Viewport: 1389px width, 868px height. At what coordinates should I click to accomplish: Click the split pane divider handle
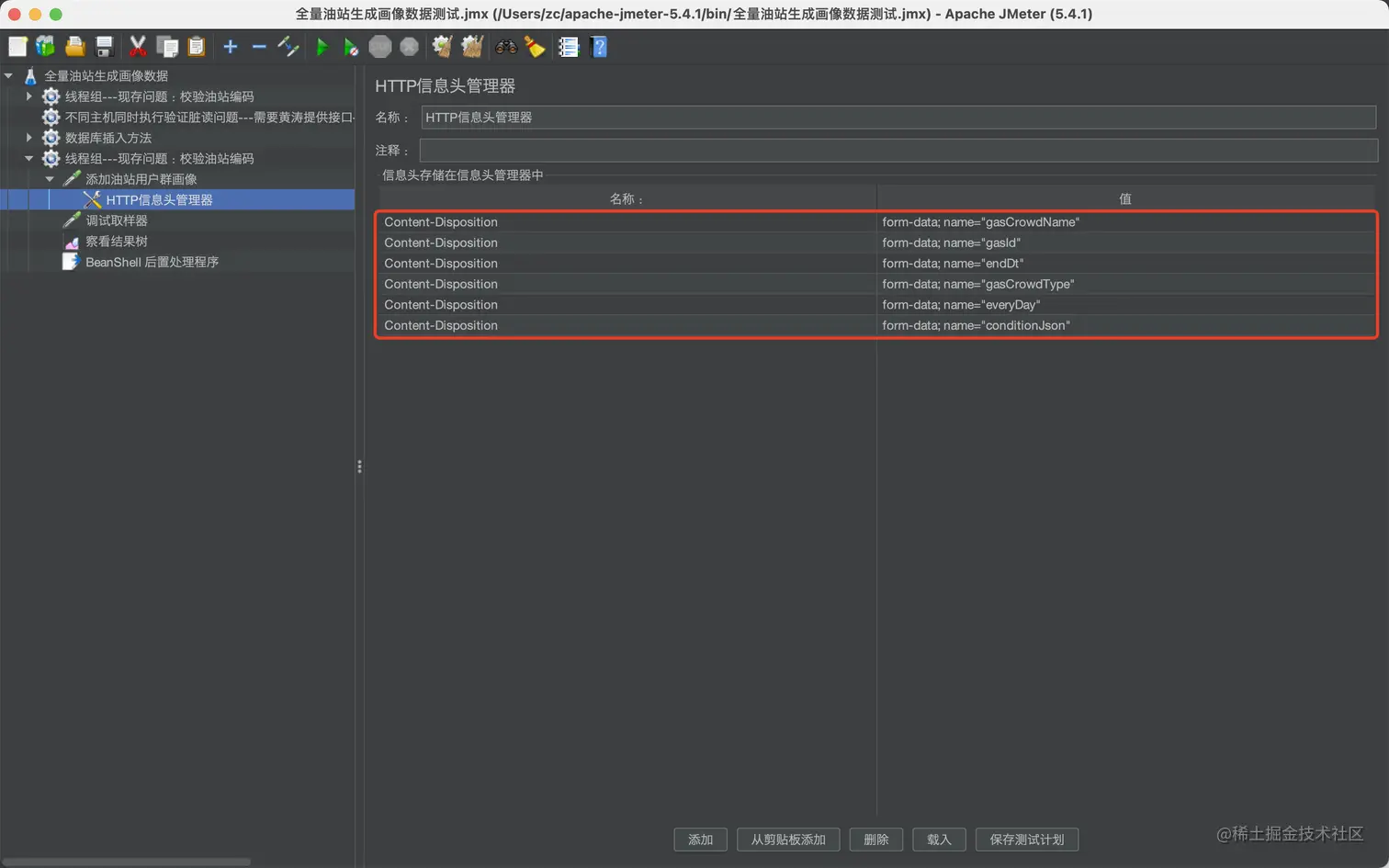tap(359, 467)
